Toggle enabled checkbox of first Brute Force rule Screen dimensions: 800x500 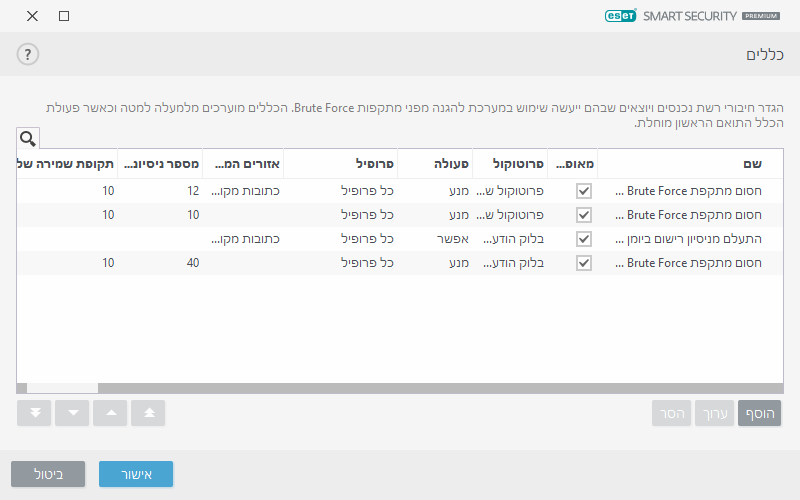(x=584, y=191)
